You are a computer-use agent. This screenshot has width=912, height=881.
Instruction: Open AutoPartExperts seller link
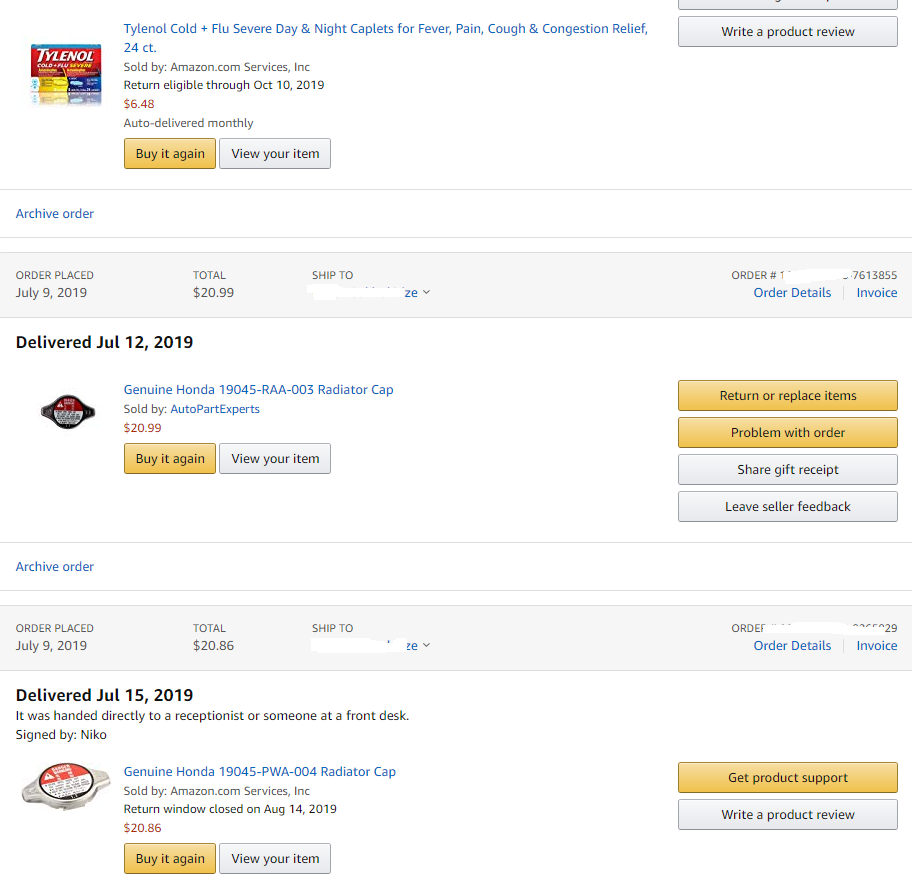coord(215,409)
